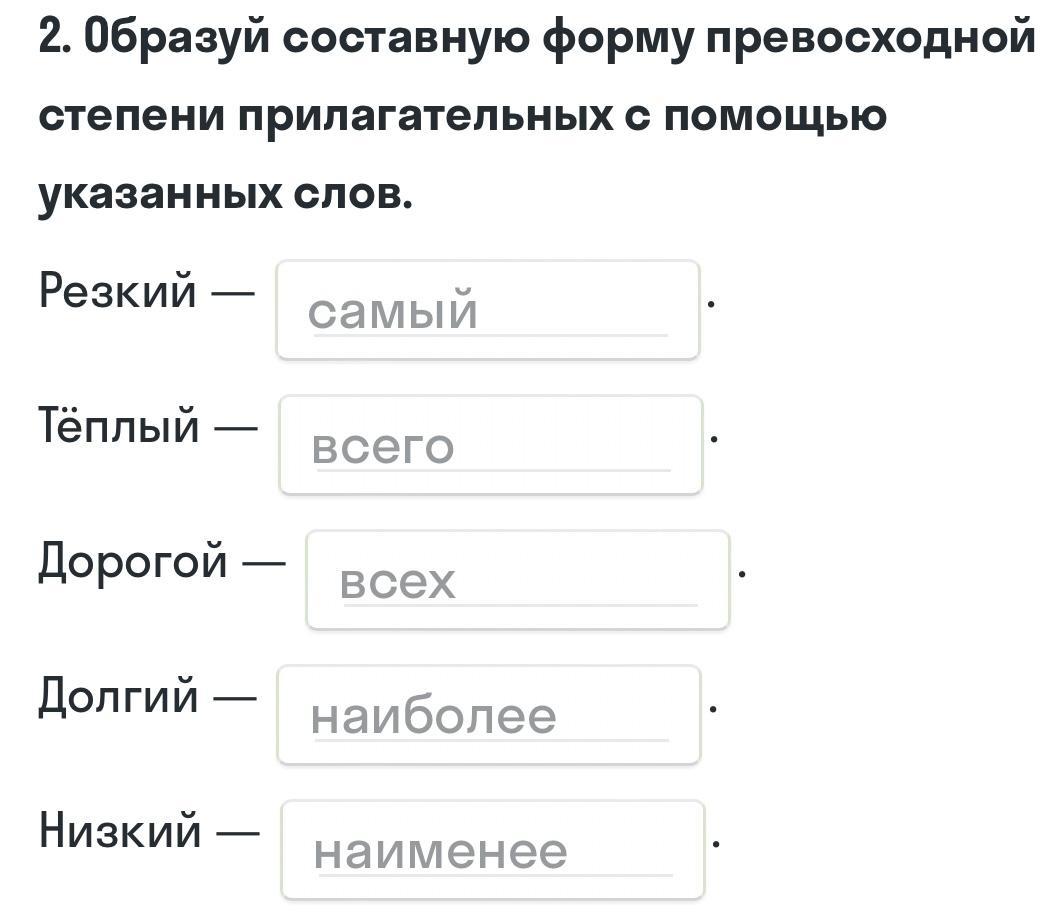The image size is (1059, 919).
Task: Click the word 'Дорогой'
Action: point(133,562)
